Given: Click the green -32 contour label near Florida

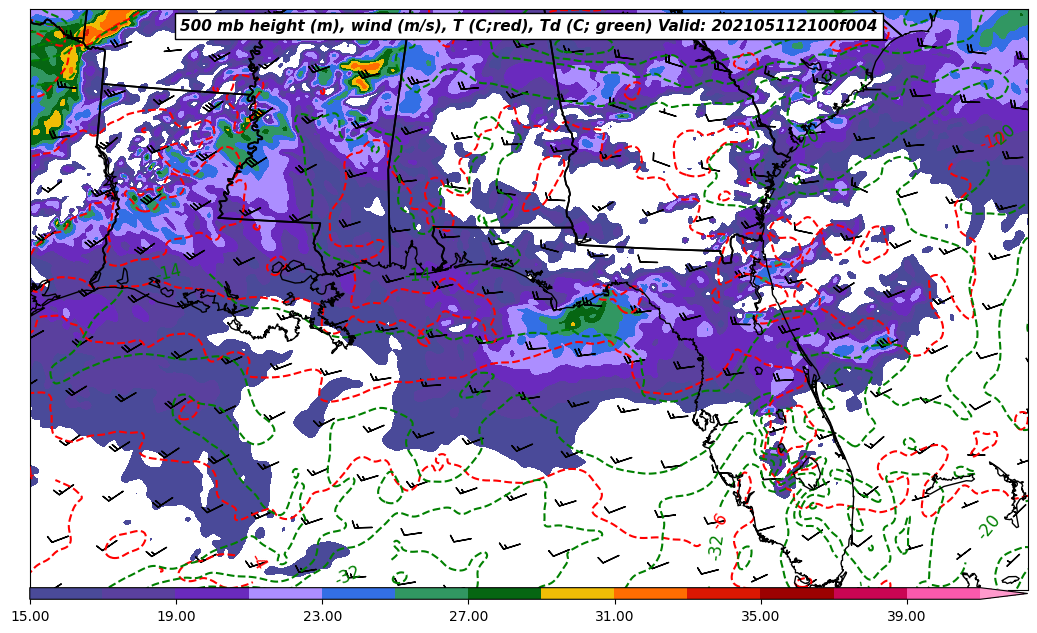Looking at the screenshot, I should point(716,545).
